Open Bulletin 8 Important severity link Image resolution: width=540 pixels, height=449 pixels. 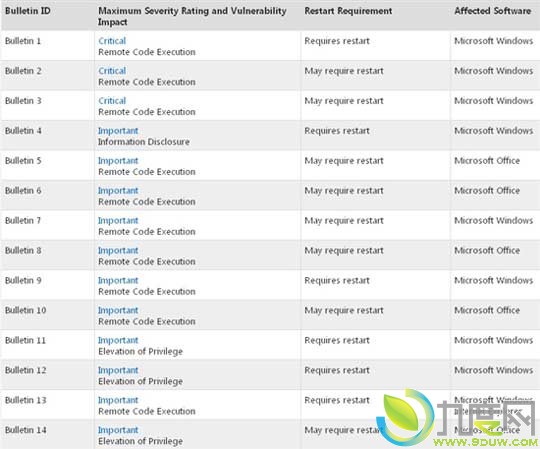(x=118, y=251)
